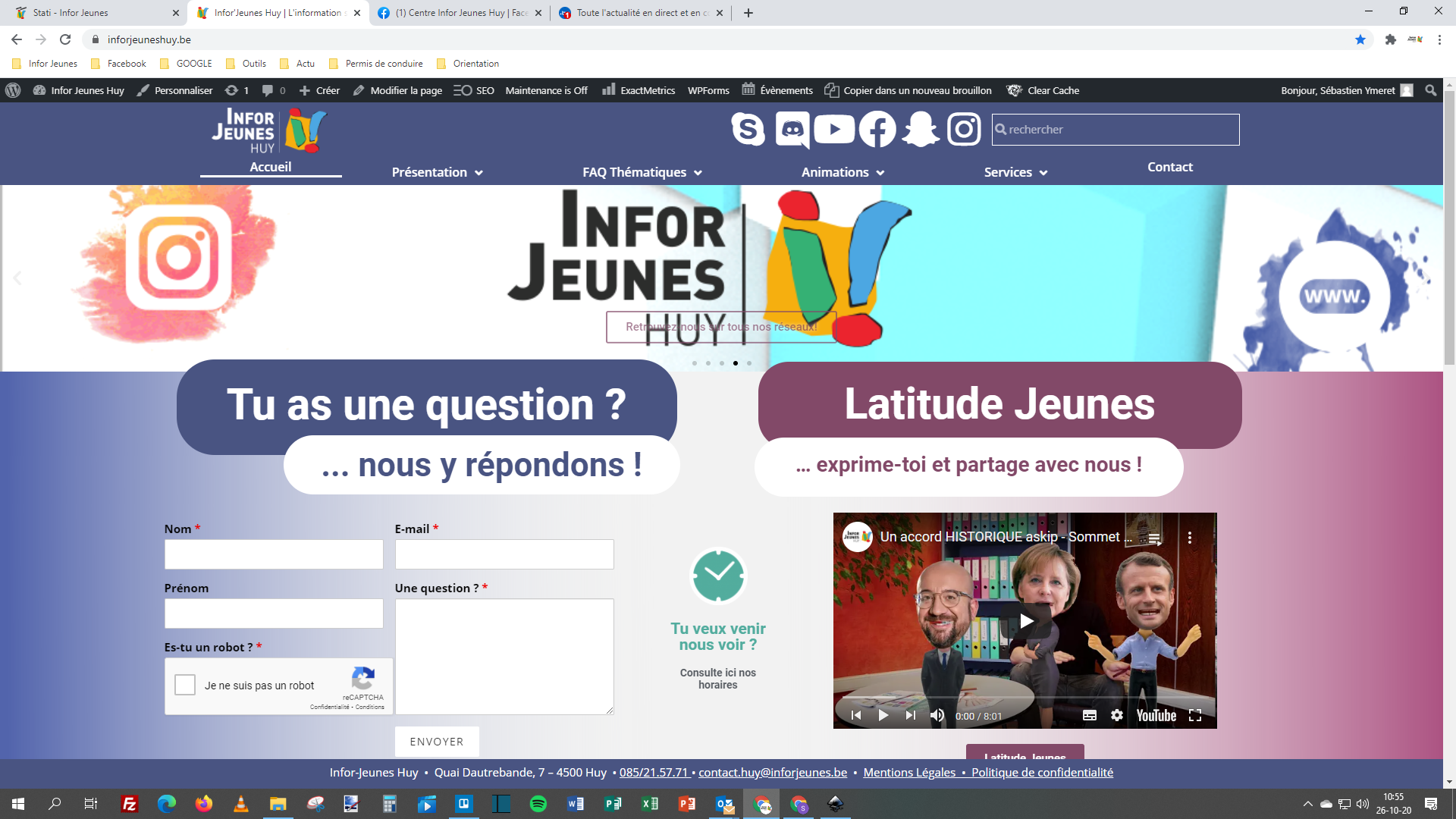
Task: Submit the form with ENVOYER button
Action: 437,742
